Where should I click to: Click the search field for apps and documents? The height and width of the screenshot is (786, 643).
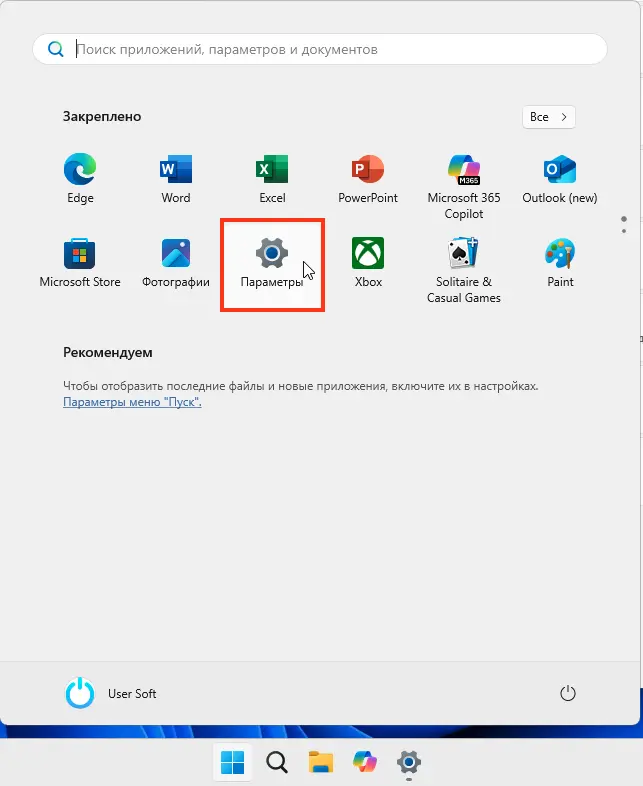pos(320,49)
